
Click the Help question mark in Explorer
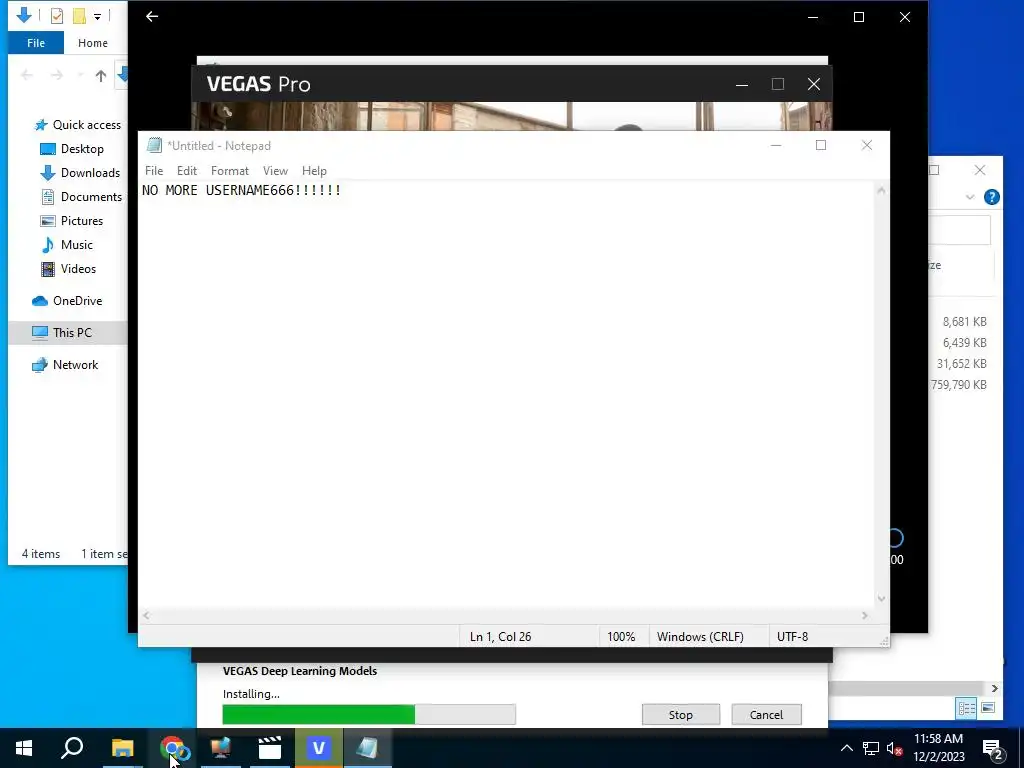pos(991,197)
